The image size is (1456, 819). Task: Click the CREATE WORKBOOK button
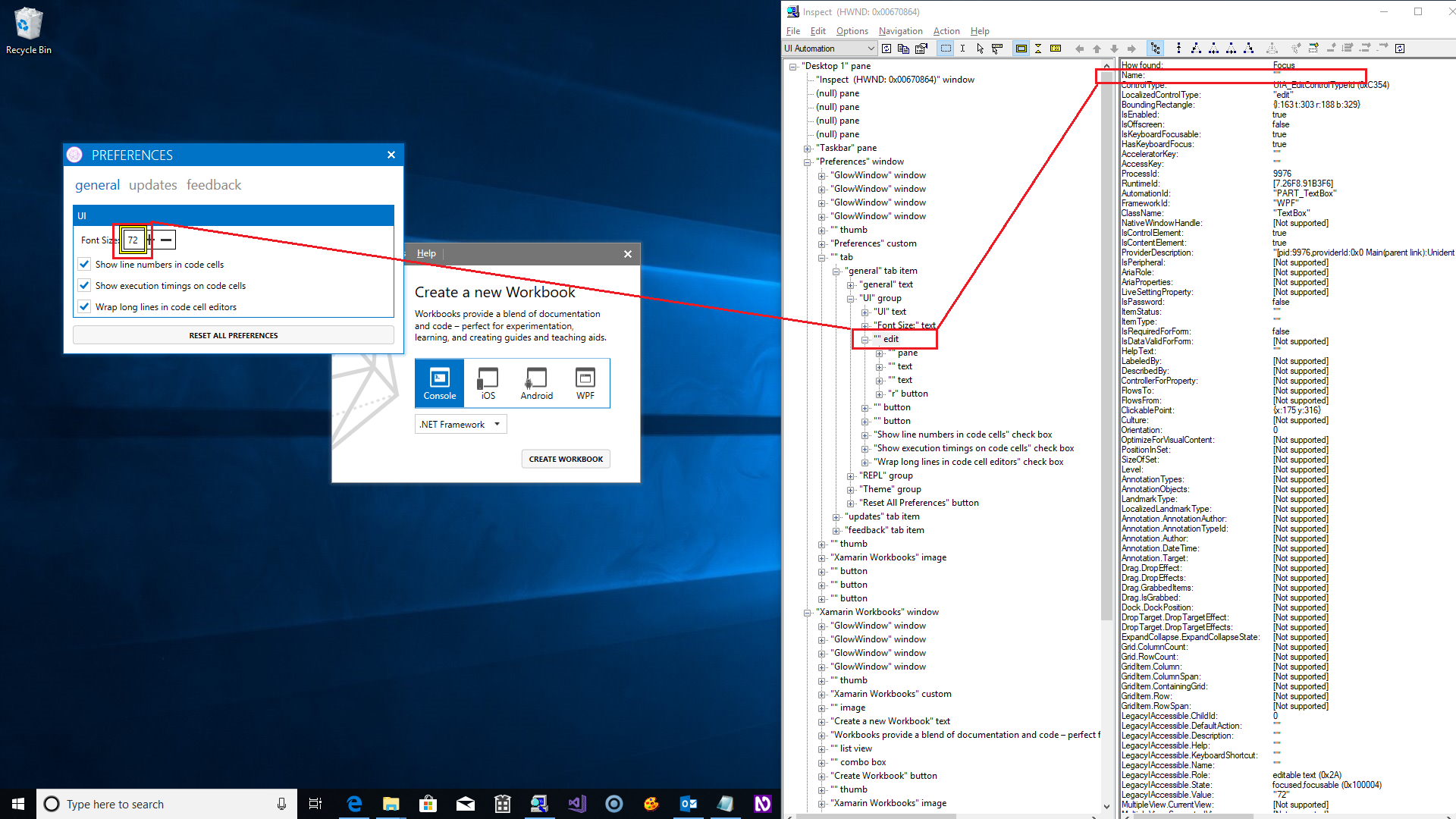click(565, 458)
